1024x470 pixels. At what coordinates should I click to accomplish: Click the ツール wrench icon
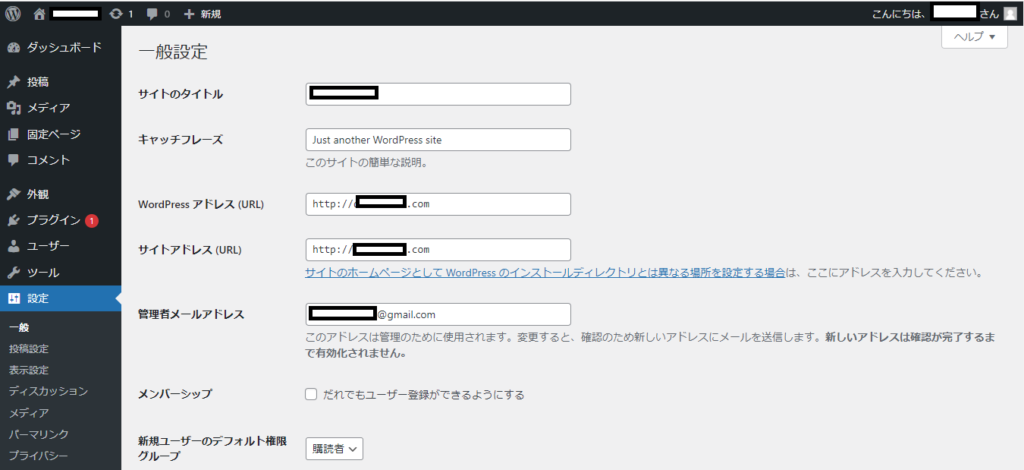[13, 272]
